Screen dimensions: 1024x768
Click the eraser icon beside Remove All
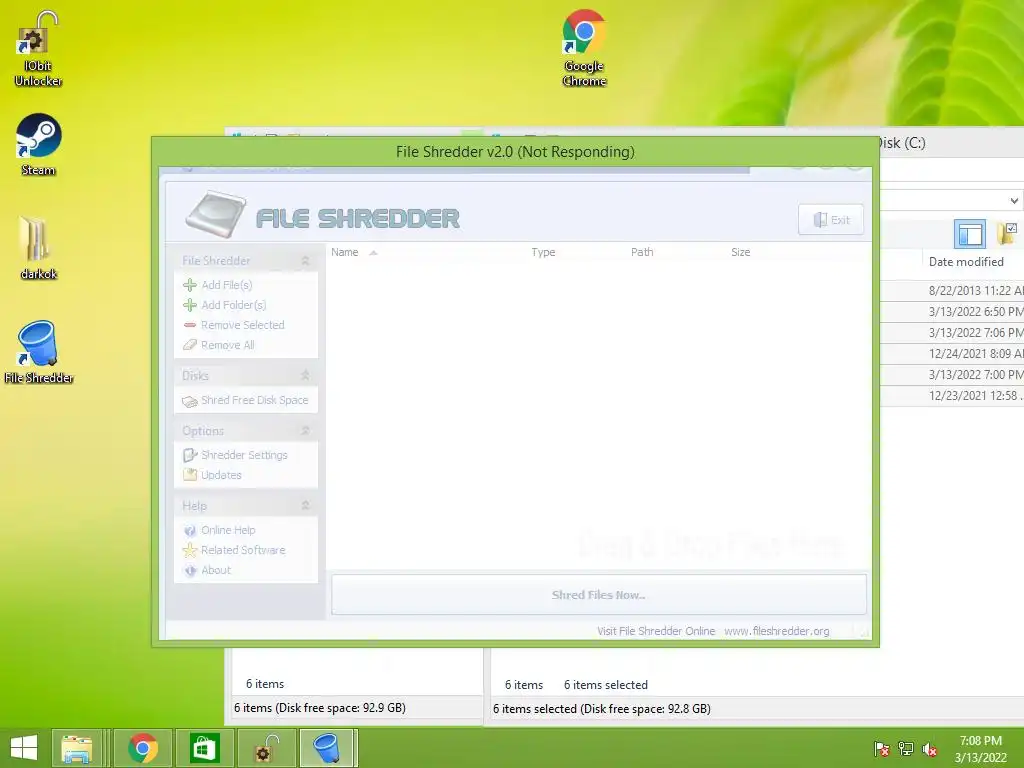click(x=190, y=345)
